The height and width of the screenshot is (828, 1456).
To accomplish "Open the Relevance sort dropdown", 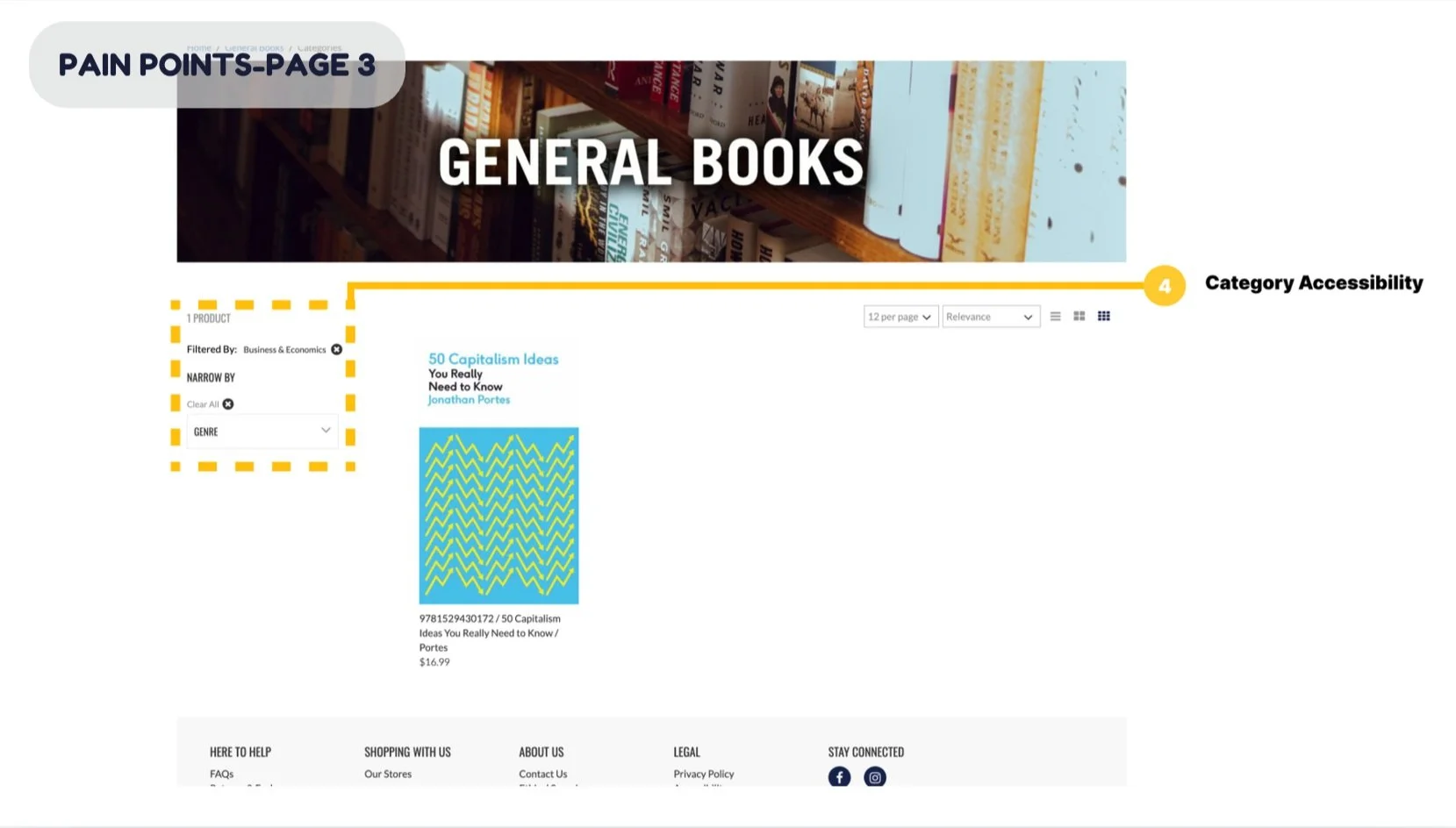I will [991, 317].
